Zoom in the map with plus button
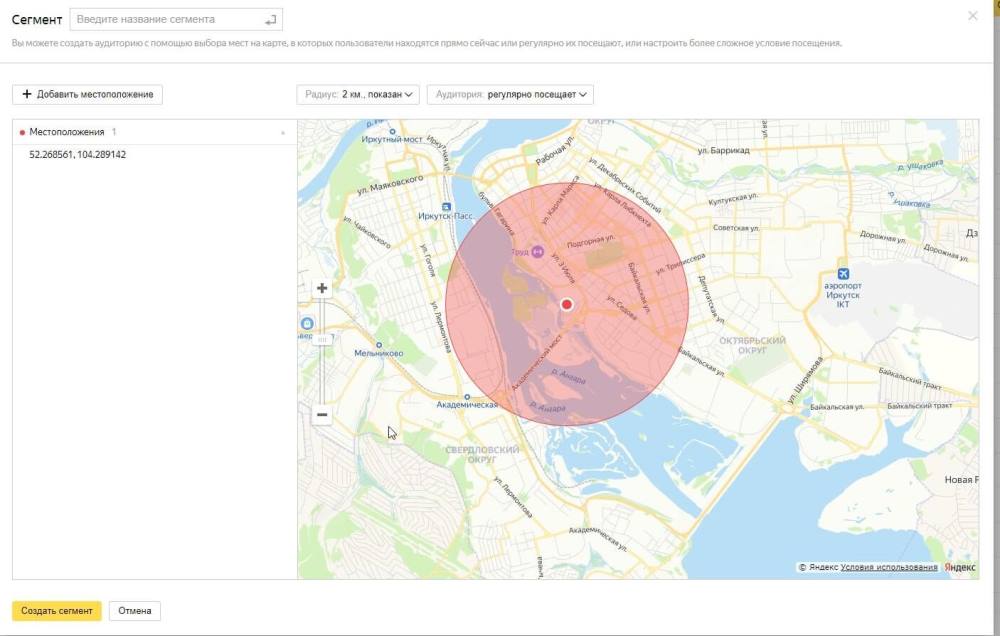Screen dimensions: 1000x636 (322, 288)
